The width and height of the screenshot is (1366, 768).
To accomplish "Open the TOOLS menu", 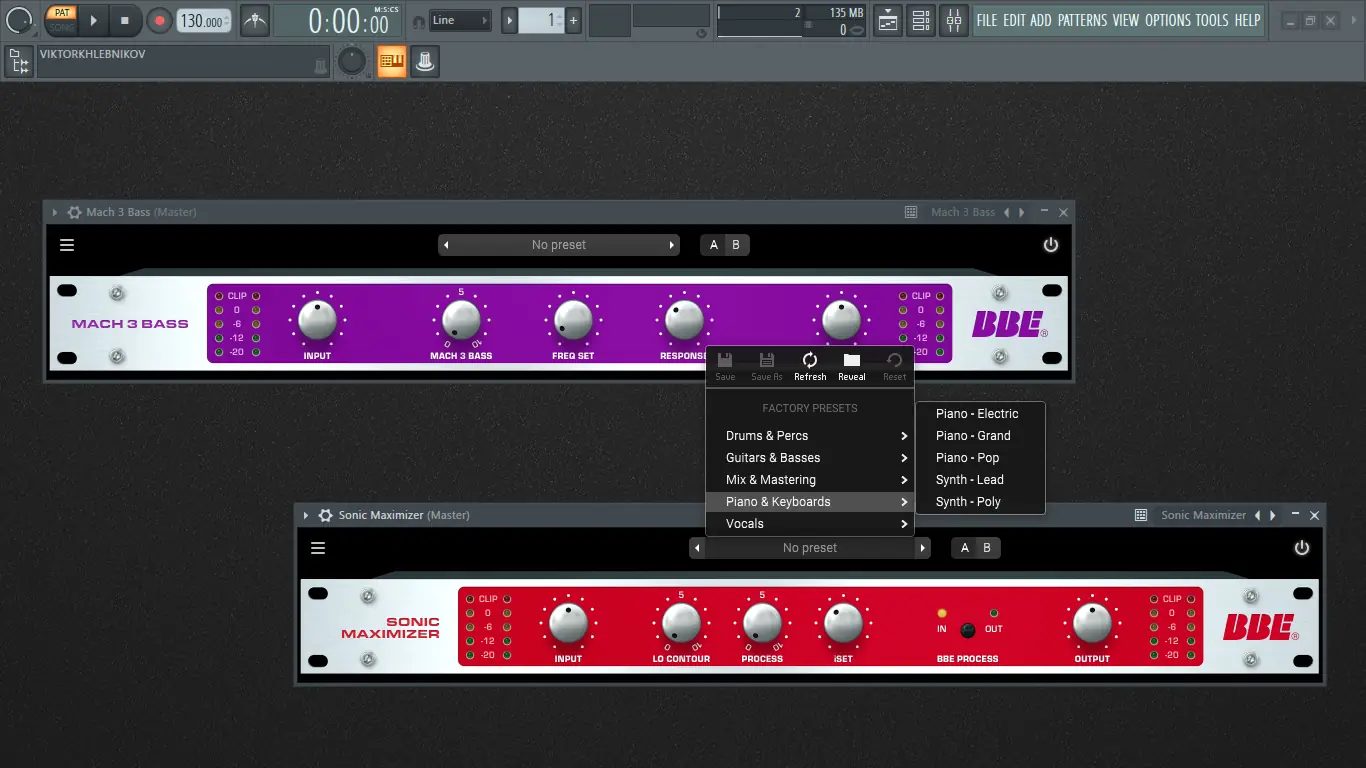I will click(x=1212, y=20).
